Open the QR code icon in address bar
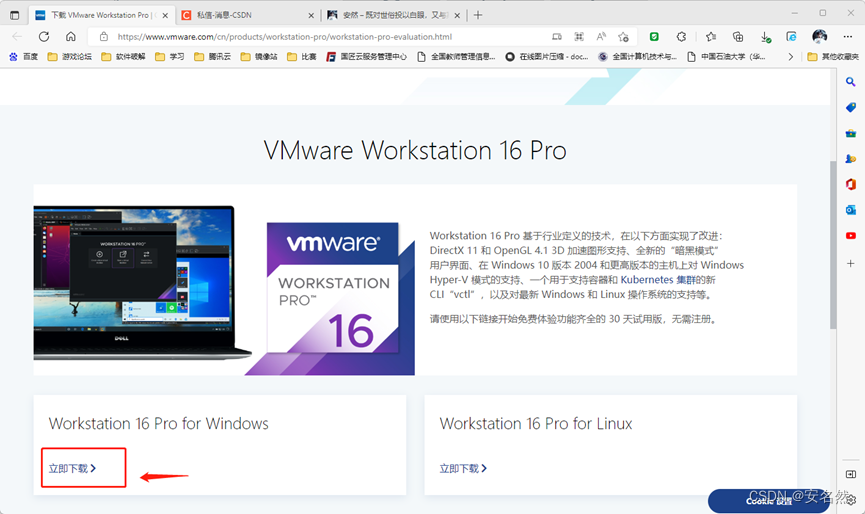The width and height of the screenshot is (865, 514). click(579, 37)
